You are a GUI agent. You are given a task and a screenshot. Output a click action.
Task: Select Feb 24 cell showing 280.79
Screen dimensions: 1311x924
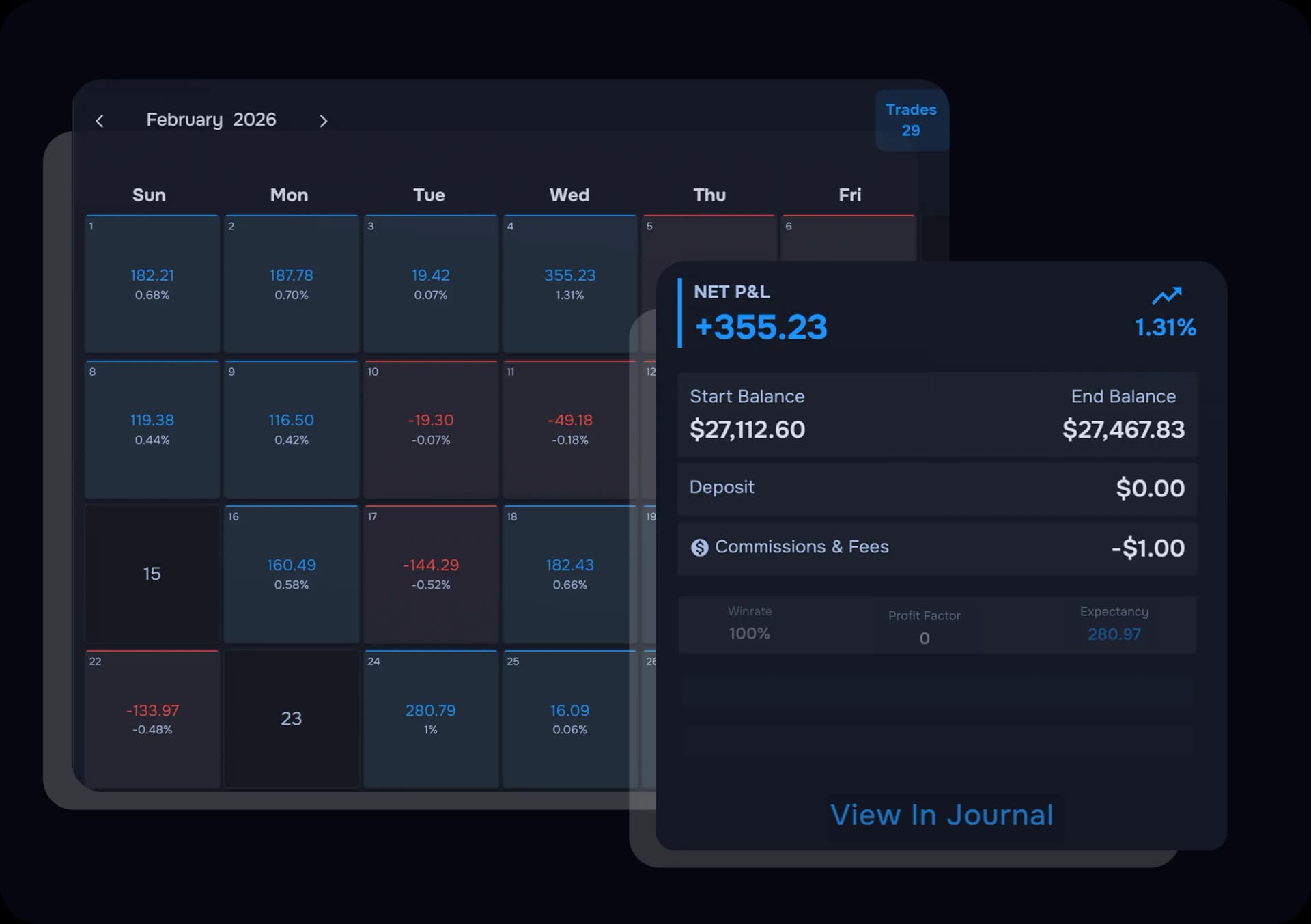click(x=431, y=719)
